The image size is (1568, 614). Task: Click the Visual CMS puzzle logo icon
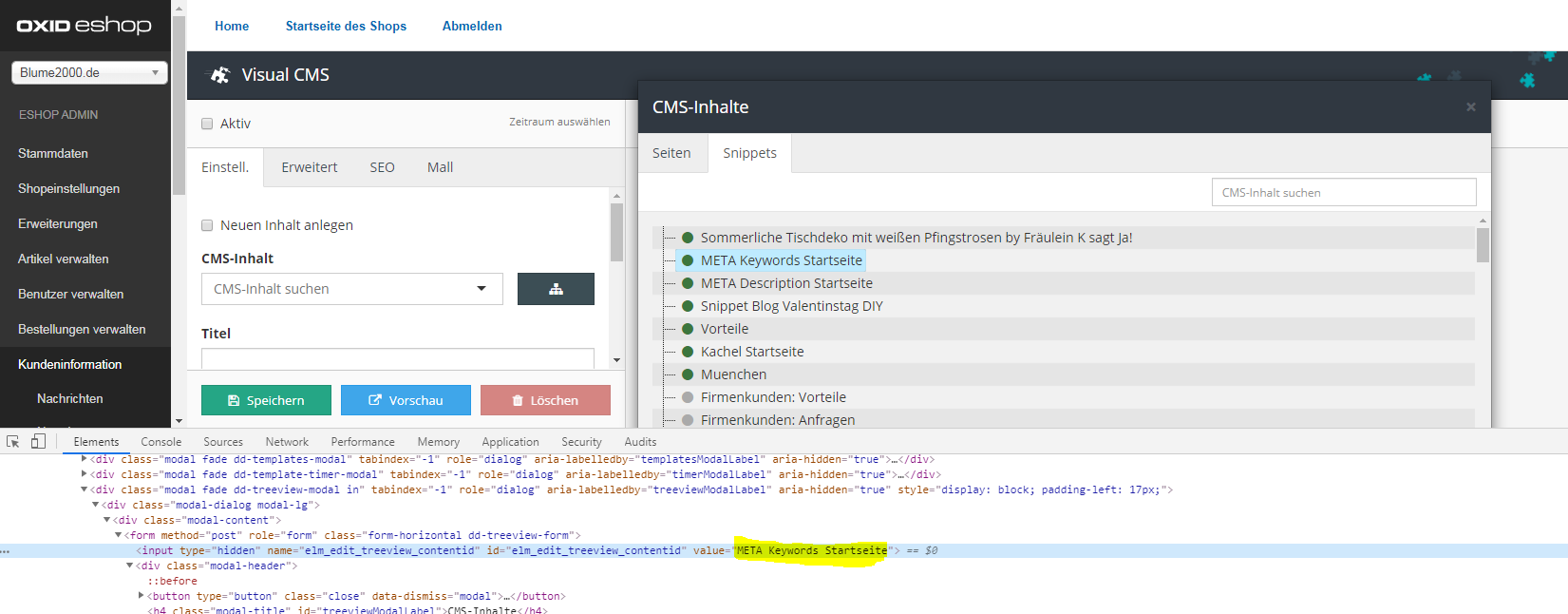pyautogui.click(x=220, y=75)
